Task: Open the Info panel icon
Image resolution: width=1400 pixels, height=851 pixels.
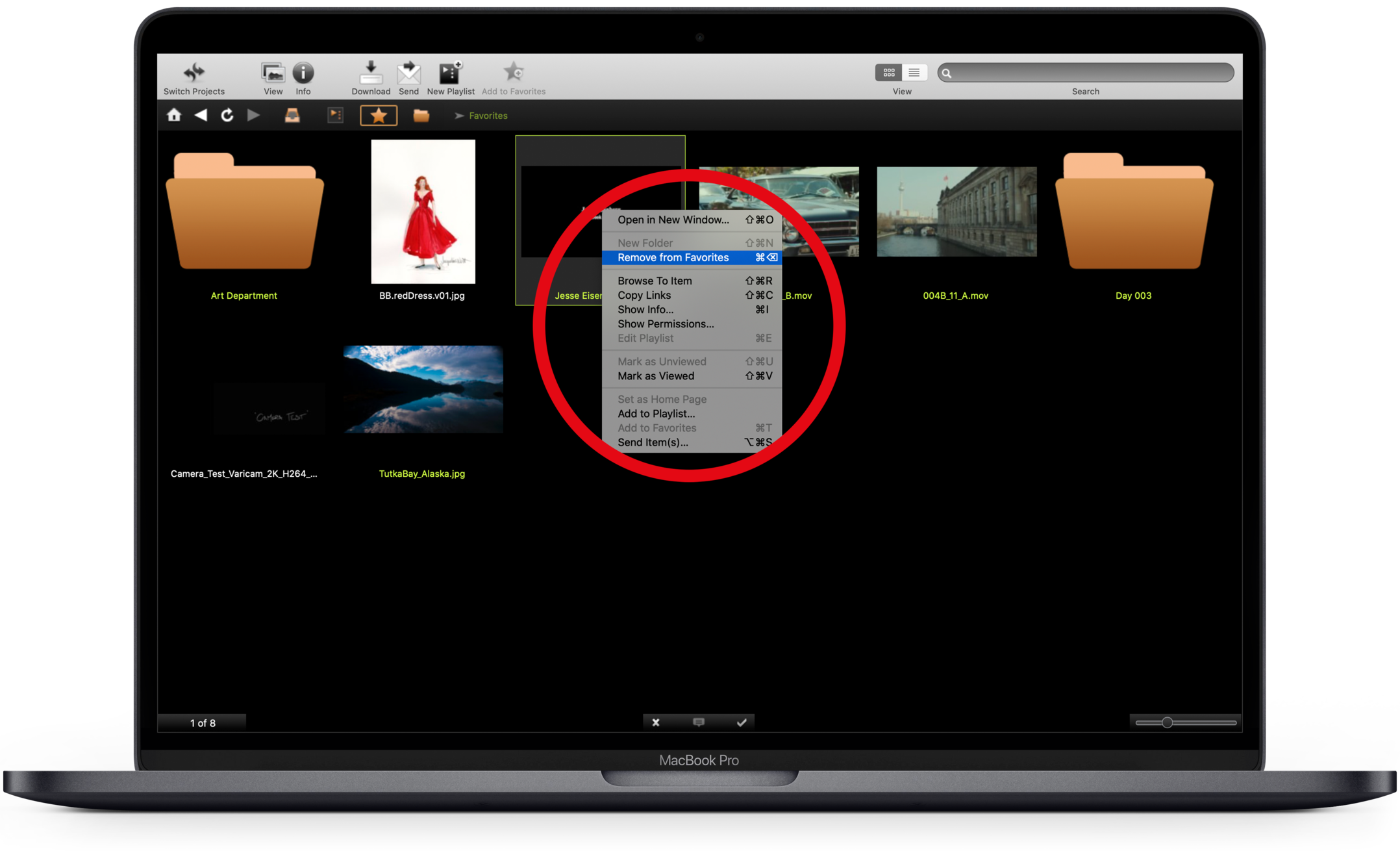Action: coord(303,73)
